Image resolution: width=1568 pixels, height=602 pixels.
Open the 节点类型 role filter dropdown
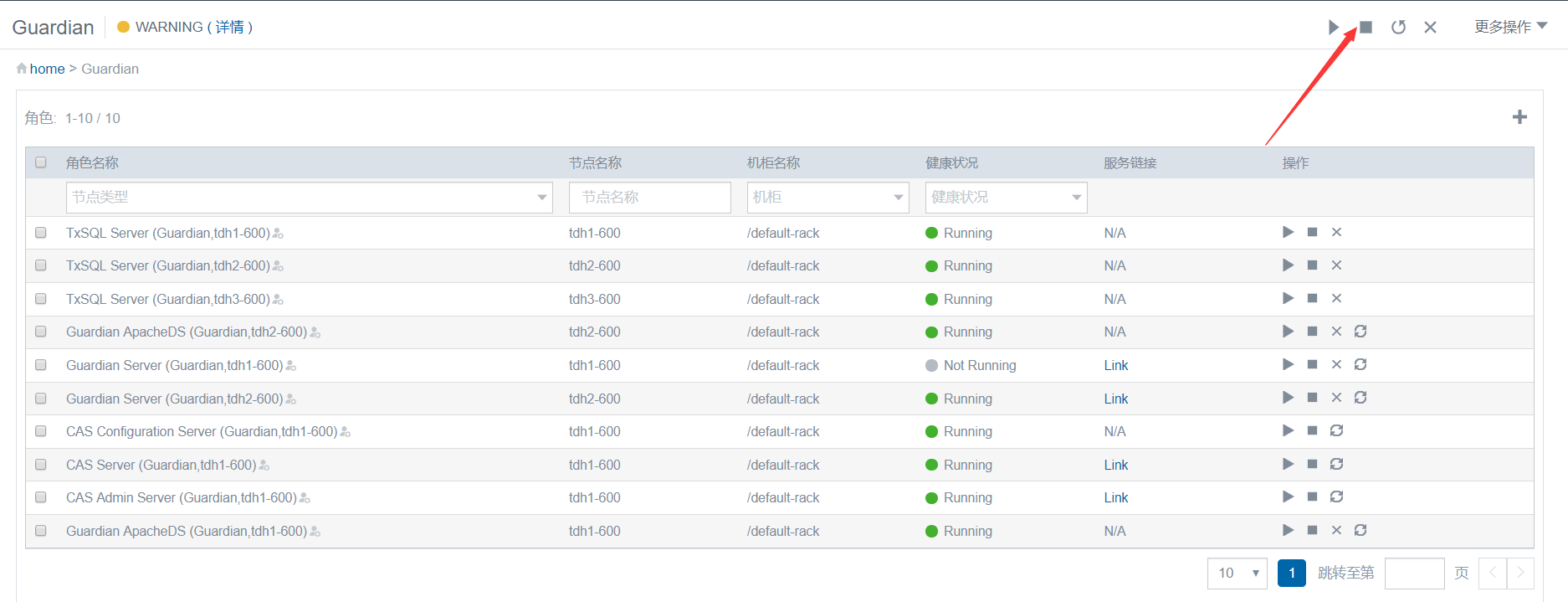[x=309, y=198]
